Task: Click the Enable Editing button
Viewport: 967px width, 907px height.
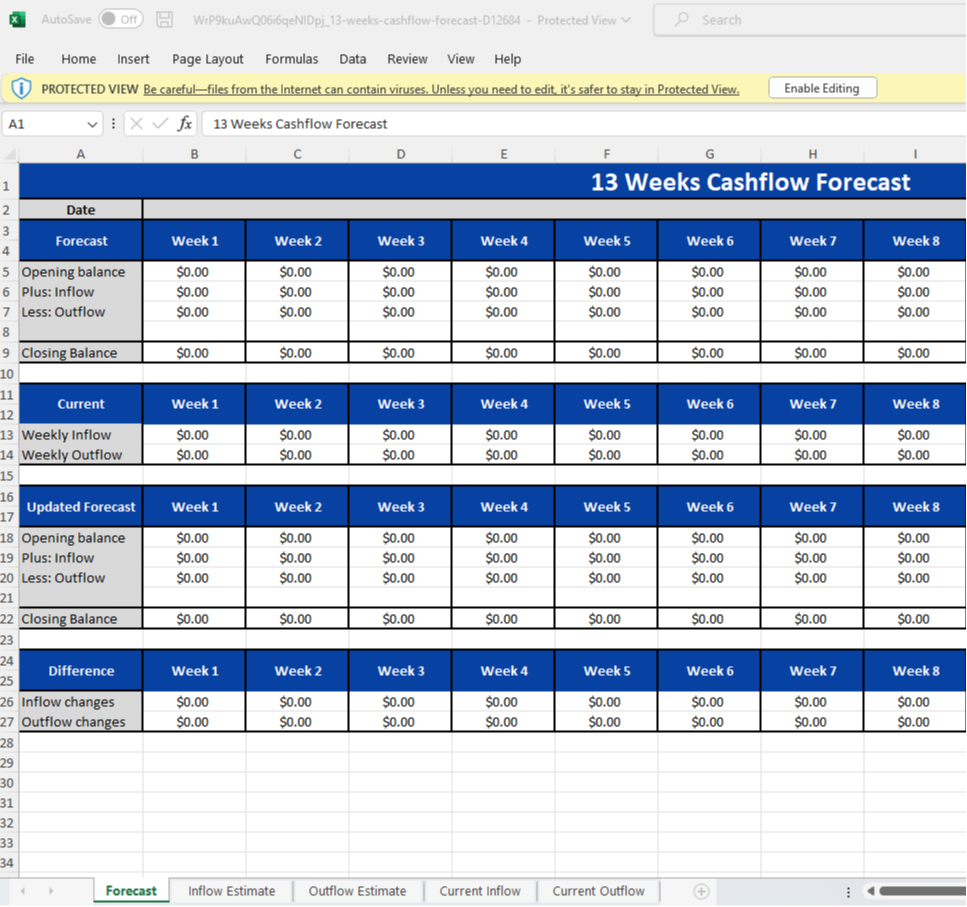Action: 822,88
